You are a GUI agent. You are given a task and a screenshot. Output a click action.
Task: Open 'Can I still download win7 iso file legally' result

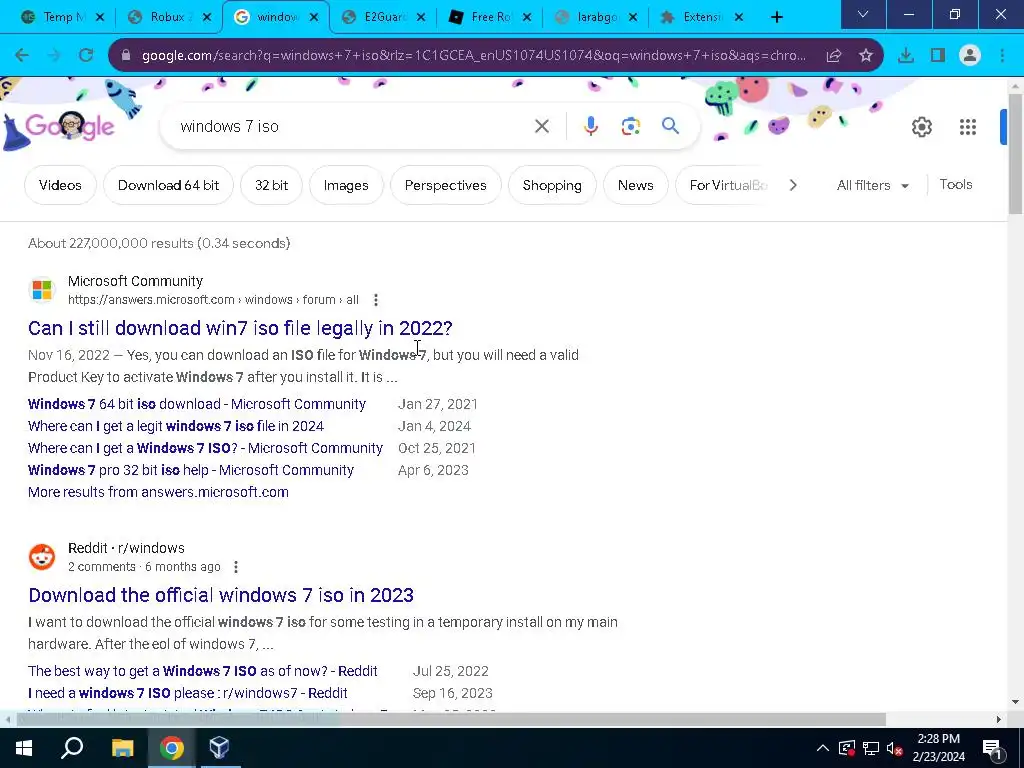click(x=240, y=328)
